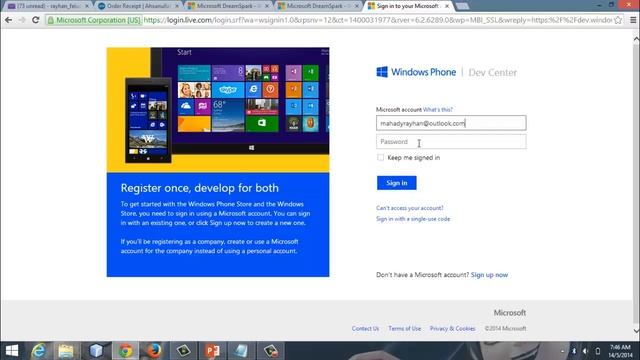The image size is (640, 360).
Task: Select the 'Sign in to your Microsoft' tab
Action: 407,6
